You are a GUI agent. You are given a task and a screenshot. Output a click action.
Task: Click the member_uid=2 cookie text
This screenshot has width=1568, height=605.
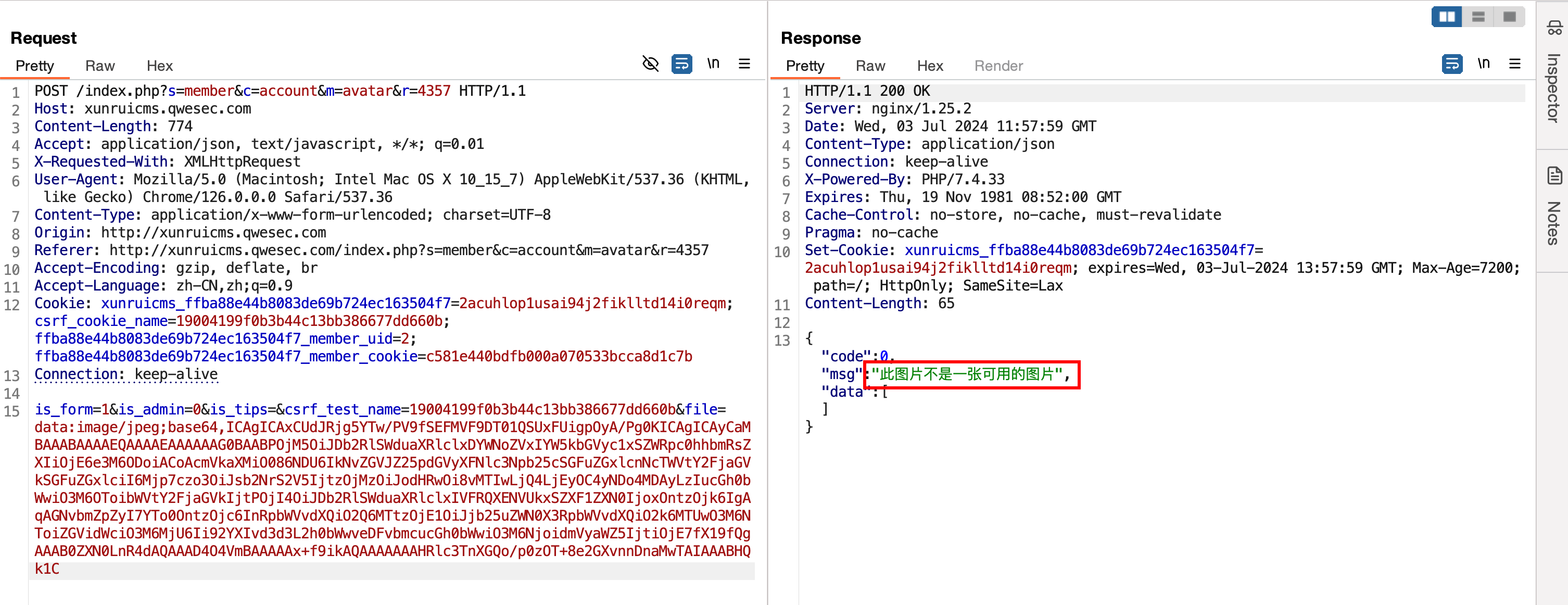[x=225, y=338]
